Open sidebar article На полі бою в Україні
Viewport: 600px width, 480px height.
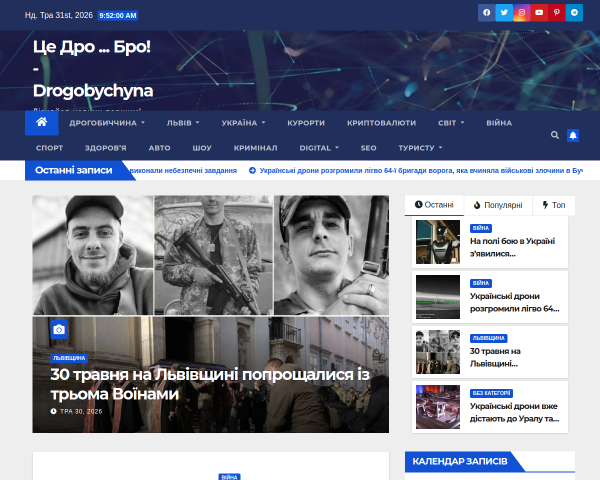(512, 247)
